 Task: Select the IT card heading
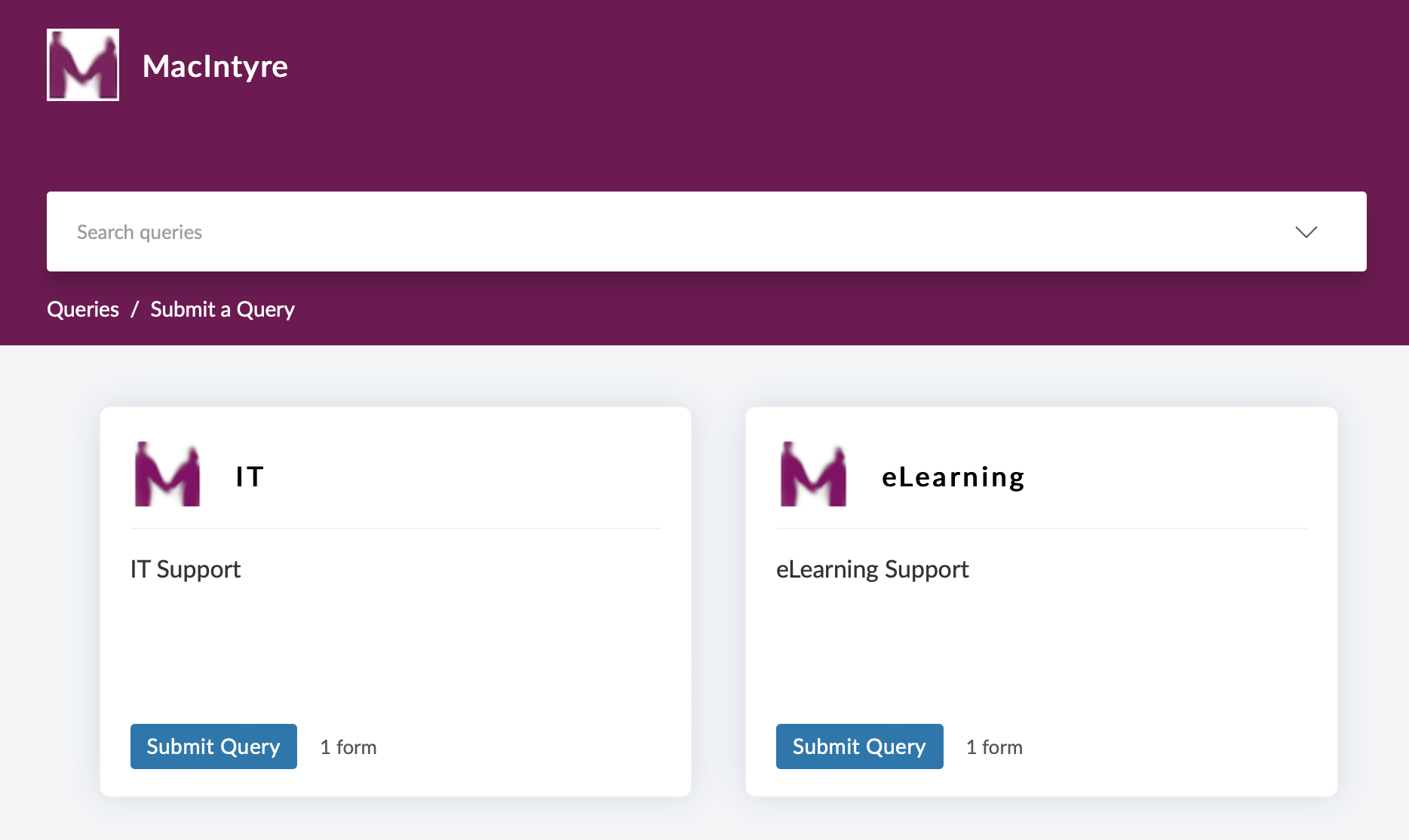tap(250, 477)
